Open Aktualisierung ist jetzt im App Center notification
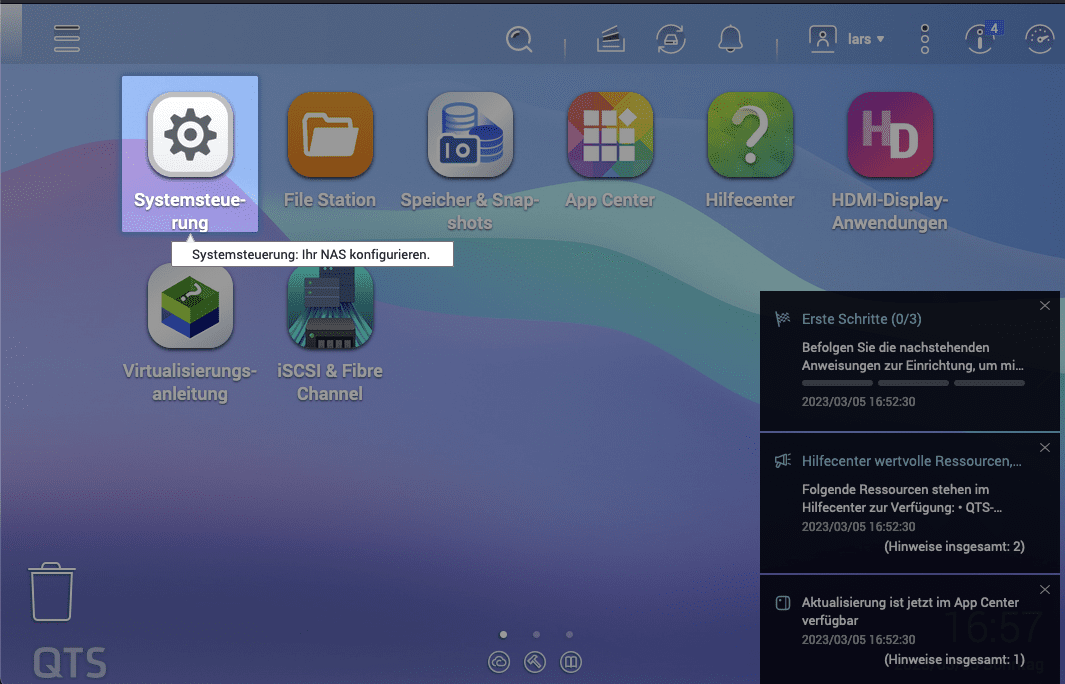The width and height of the screenshot is (1065, 684). pos(910,611)
